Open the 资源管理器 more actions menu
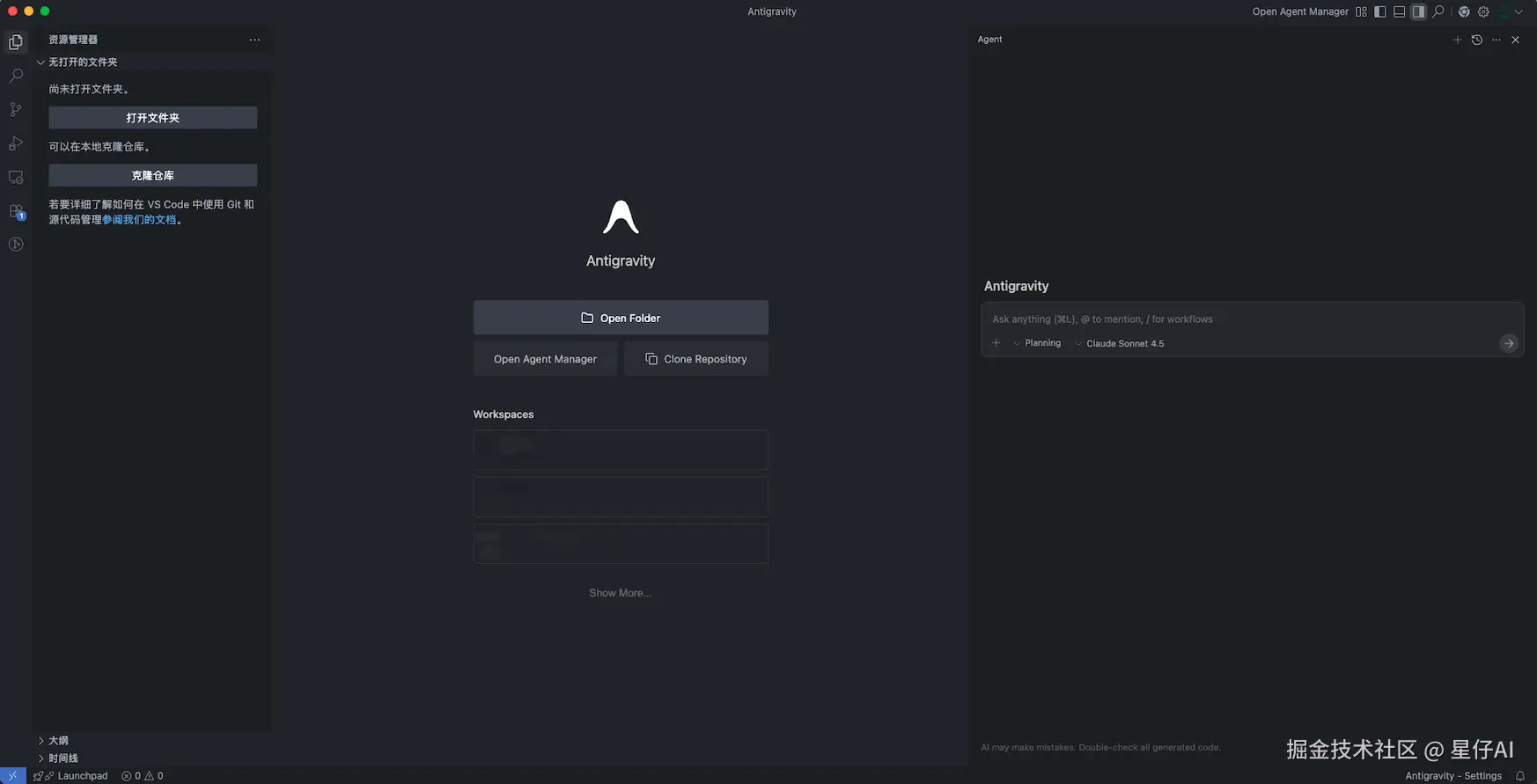The height and width of the screenshot is (784, 1537). [x=254, y=40]
